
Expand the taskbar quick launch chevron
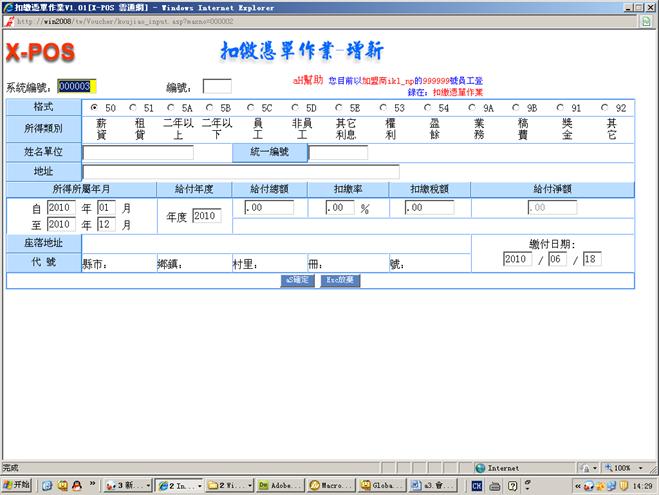[x=94, y=485]
